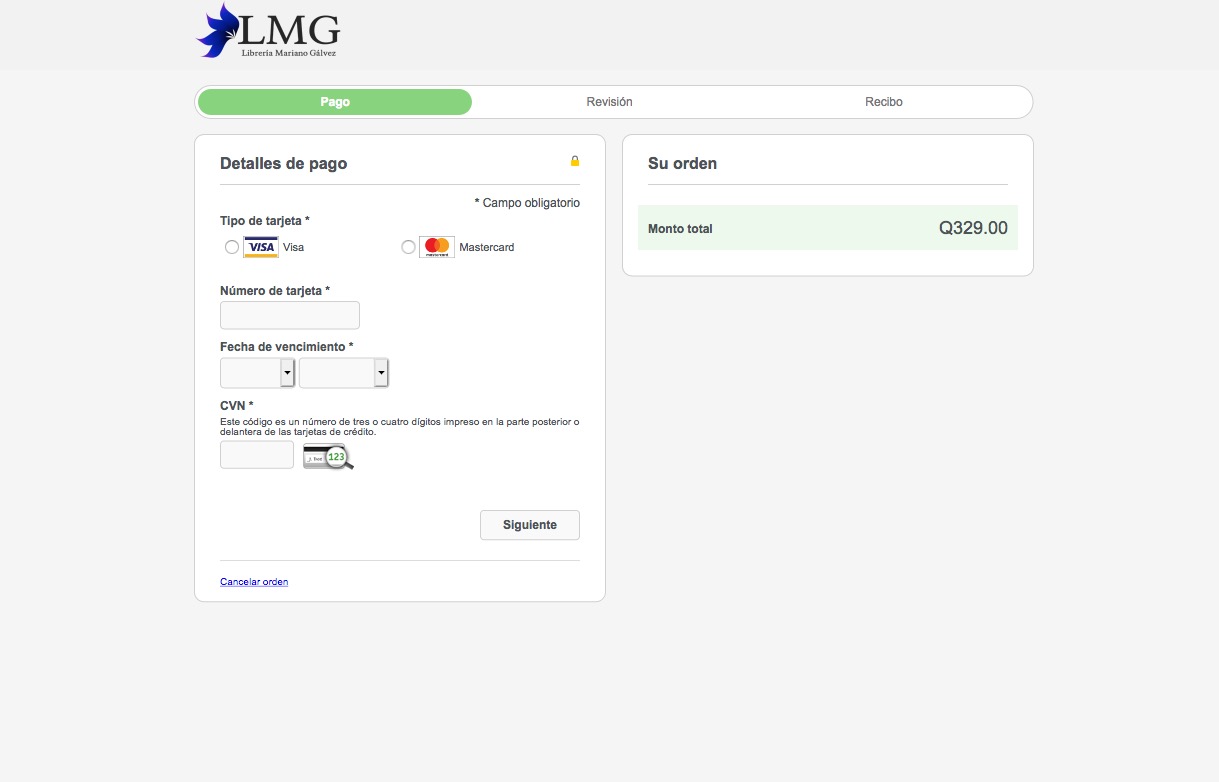
Task: Select the Mastercard radio button
Action: (x=408, y=247)
